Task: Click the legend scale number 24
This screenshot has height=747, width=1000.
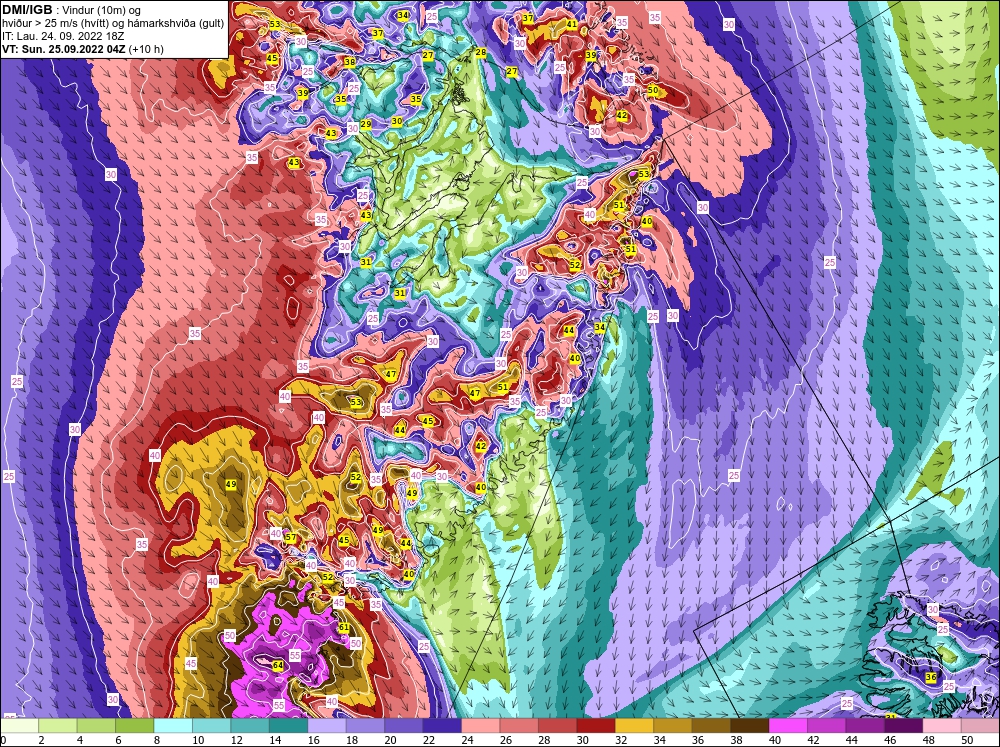Action: click(x=467, y=740)
